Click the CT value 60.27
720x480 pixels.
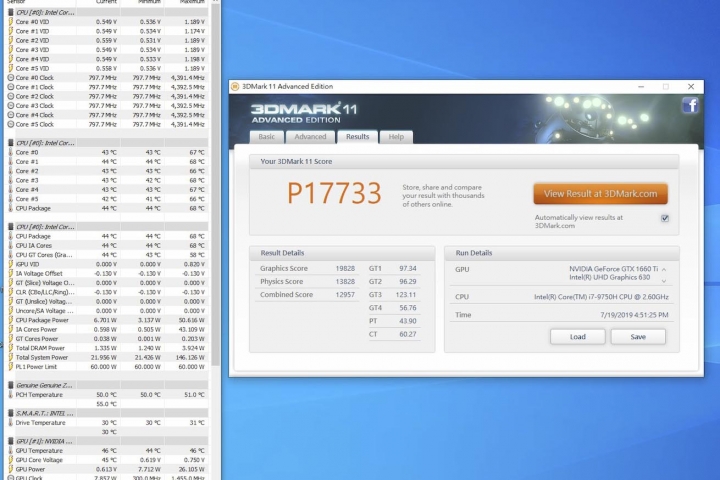407,334
